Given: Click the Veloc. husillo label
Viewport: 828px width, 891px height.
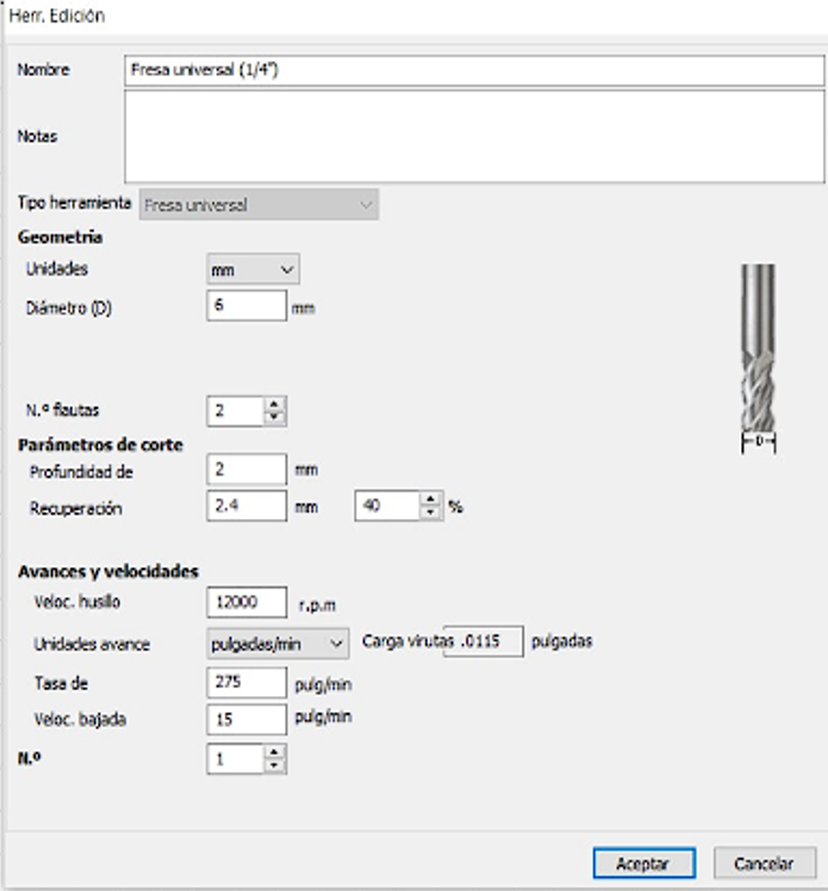Looking at the screenshot, I should (77, 602).
